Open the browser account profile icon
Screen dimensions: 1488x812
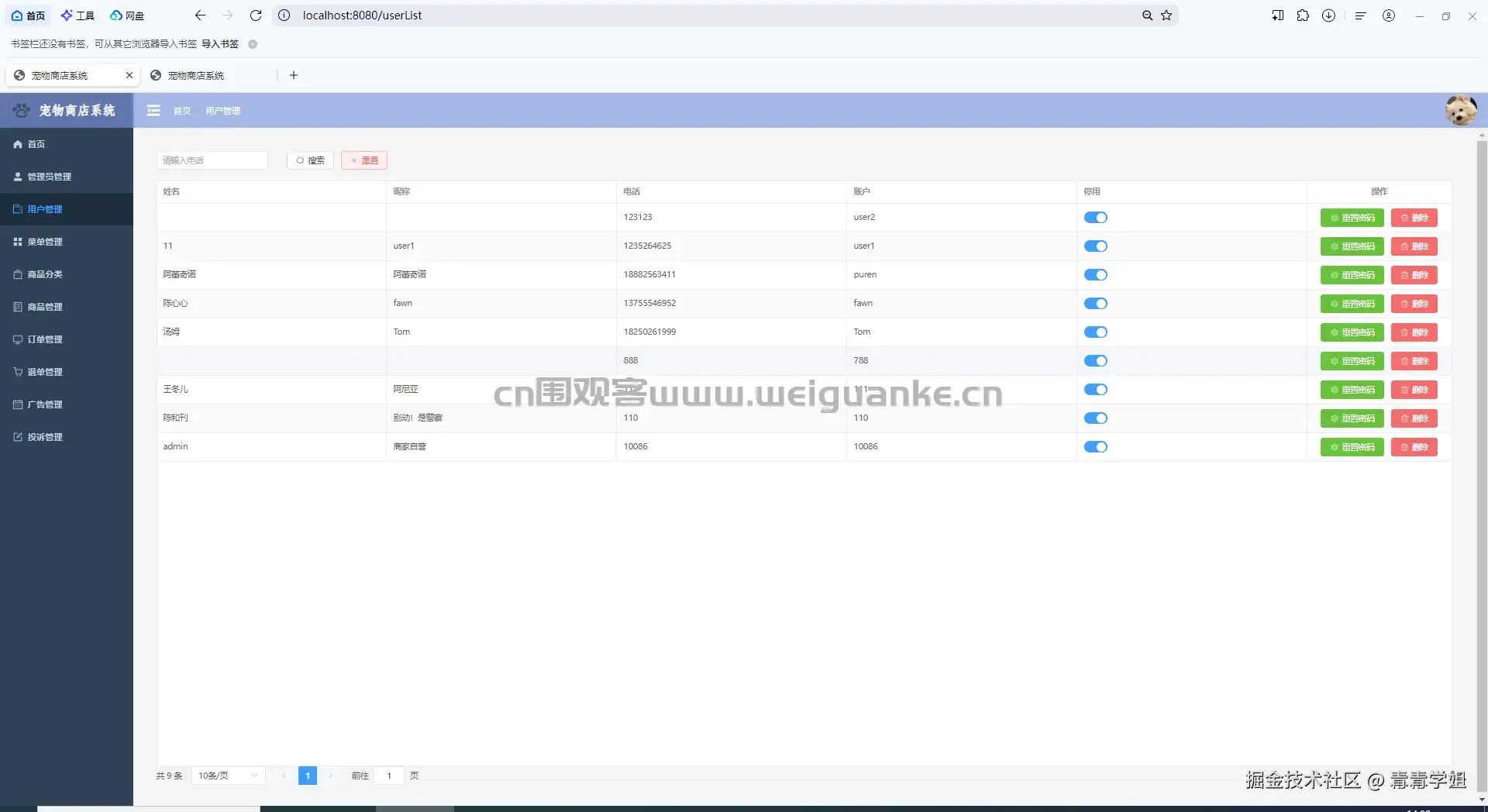[x=1389, y=15]
